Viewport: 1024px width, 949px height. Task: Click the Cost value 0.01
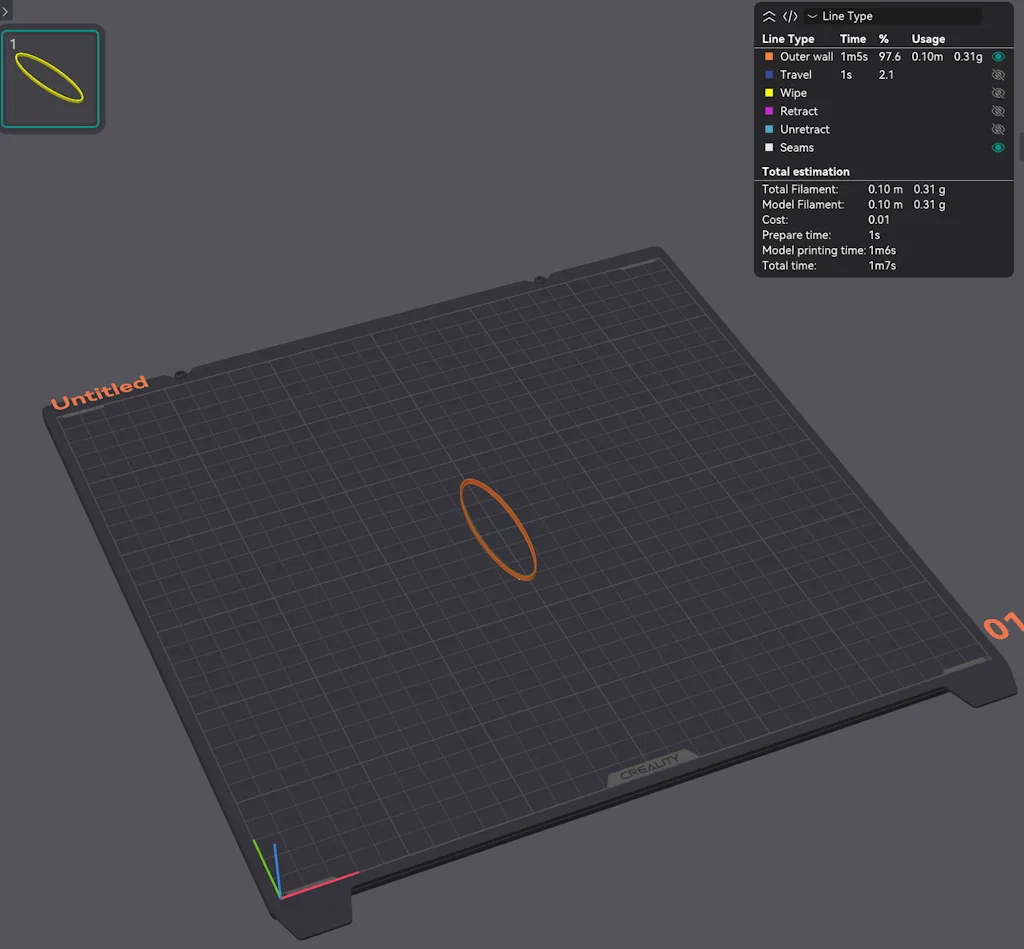point(878,220)
